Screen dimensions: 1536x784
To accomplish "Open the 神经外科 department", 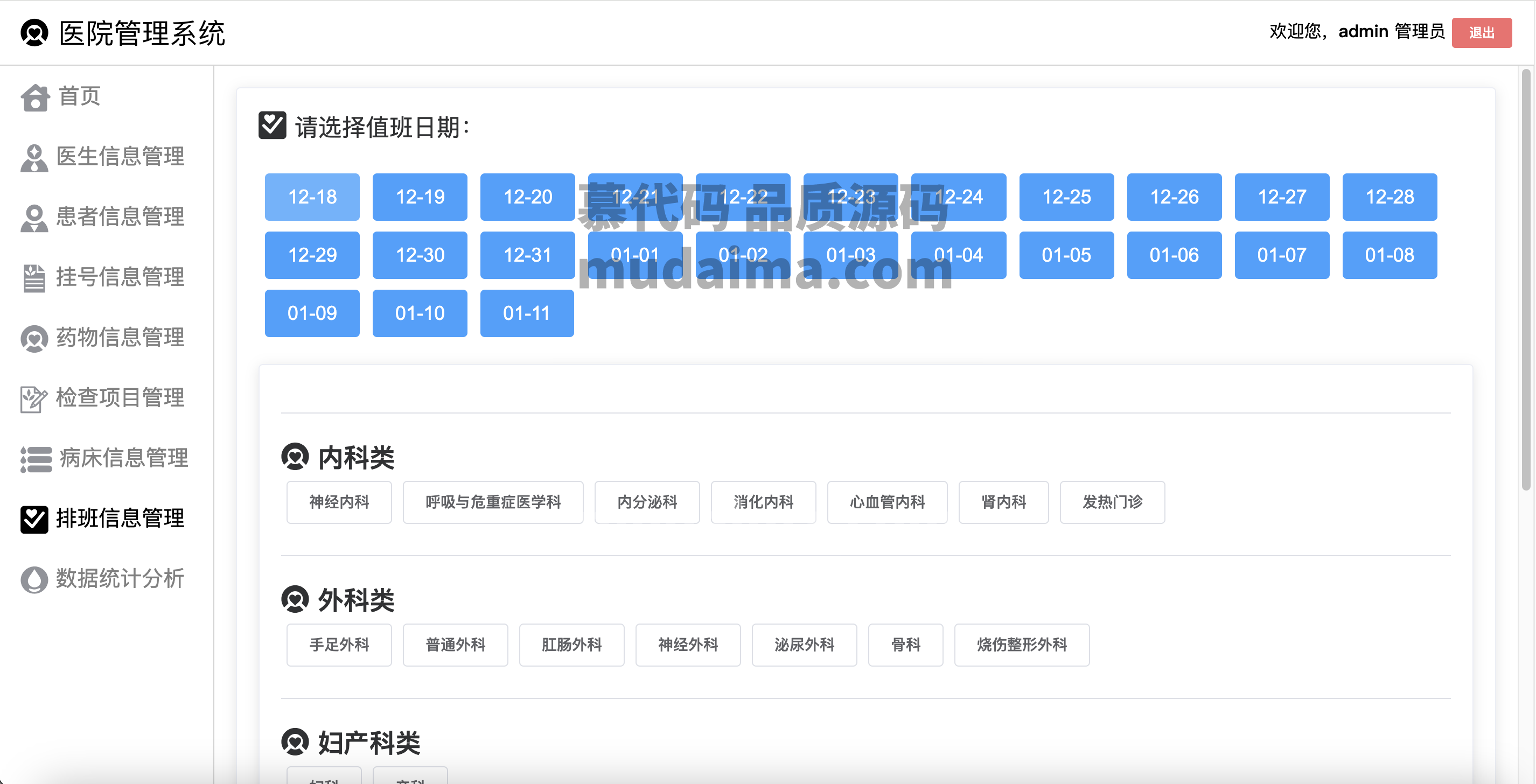I will [x=688, y=645].
